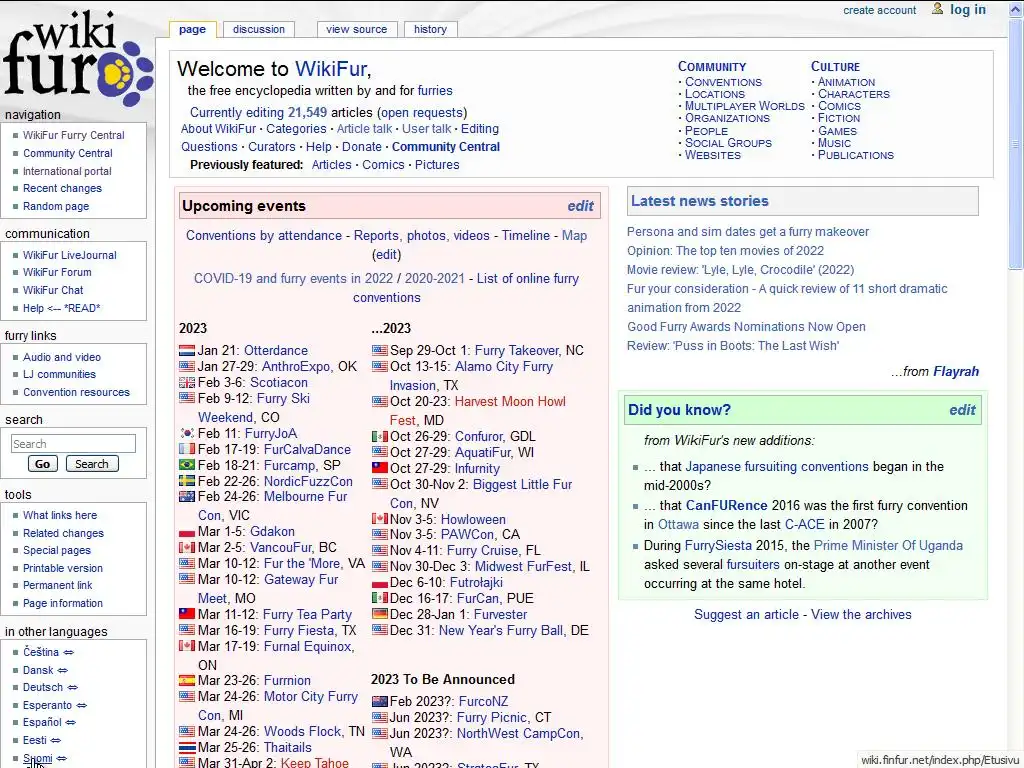The width and height of the screenshot is (1024, 768).
Task: Open Random page in navigation
Action: pyautogui.click(x=56, y=206)
